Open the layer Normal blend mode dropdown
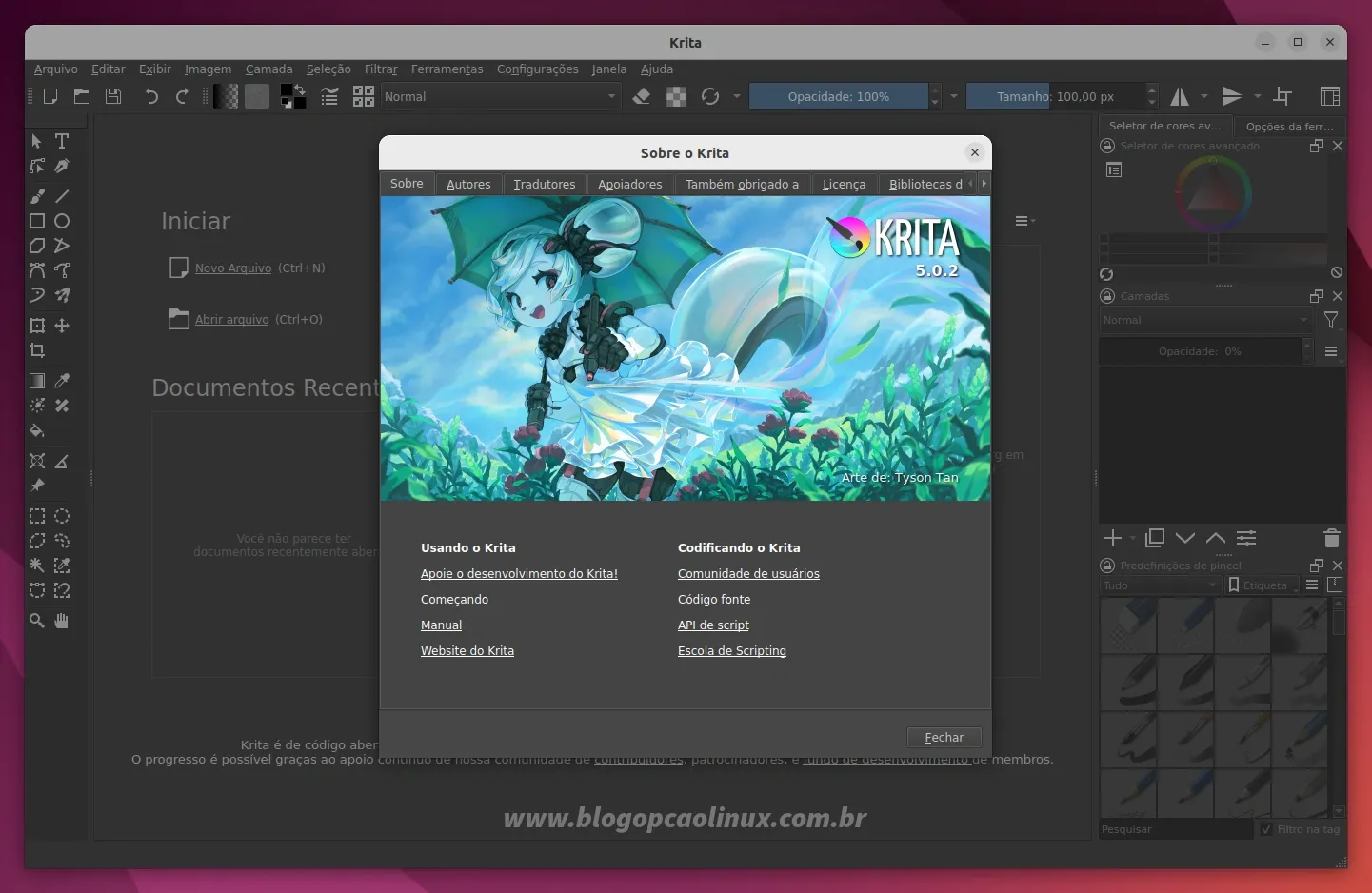The height and width of the screenshot is (893, 1372). pos(1207,320)
